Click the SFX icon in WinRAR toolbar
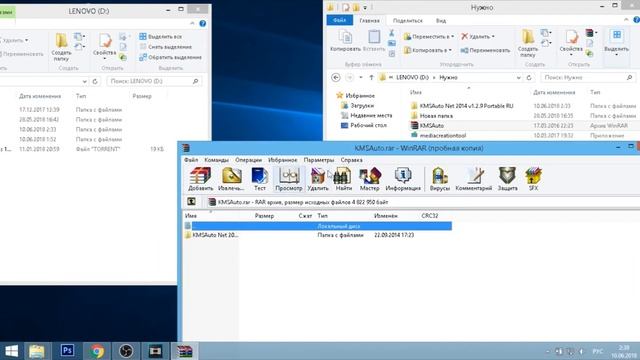 [x=533, y=179]
